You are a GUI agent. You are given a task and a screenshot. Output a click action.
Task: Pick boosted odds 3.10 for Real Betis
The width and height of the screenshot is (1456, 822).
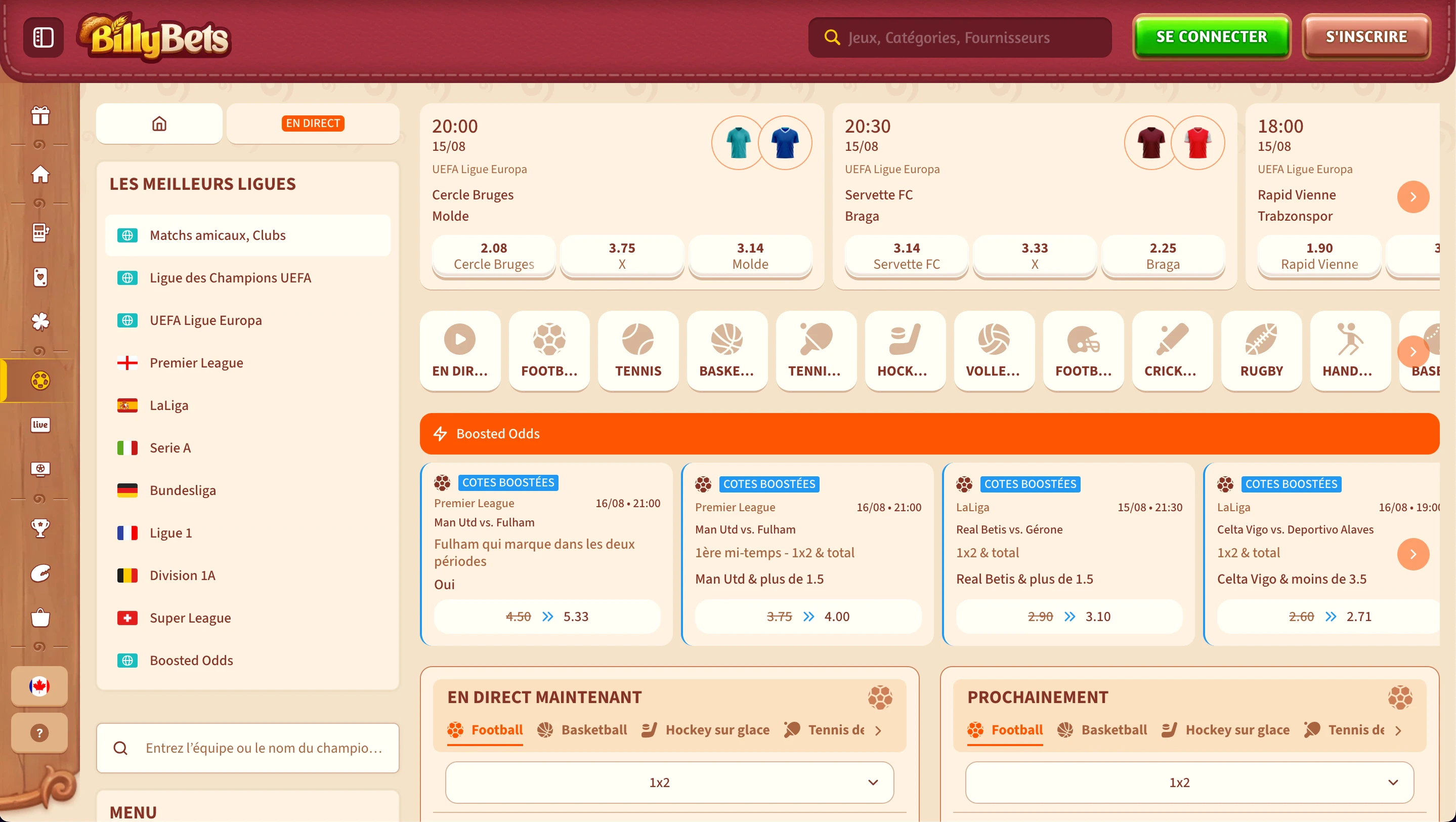click(x=1069, y=616)
